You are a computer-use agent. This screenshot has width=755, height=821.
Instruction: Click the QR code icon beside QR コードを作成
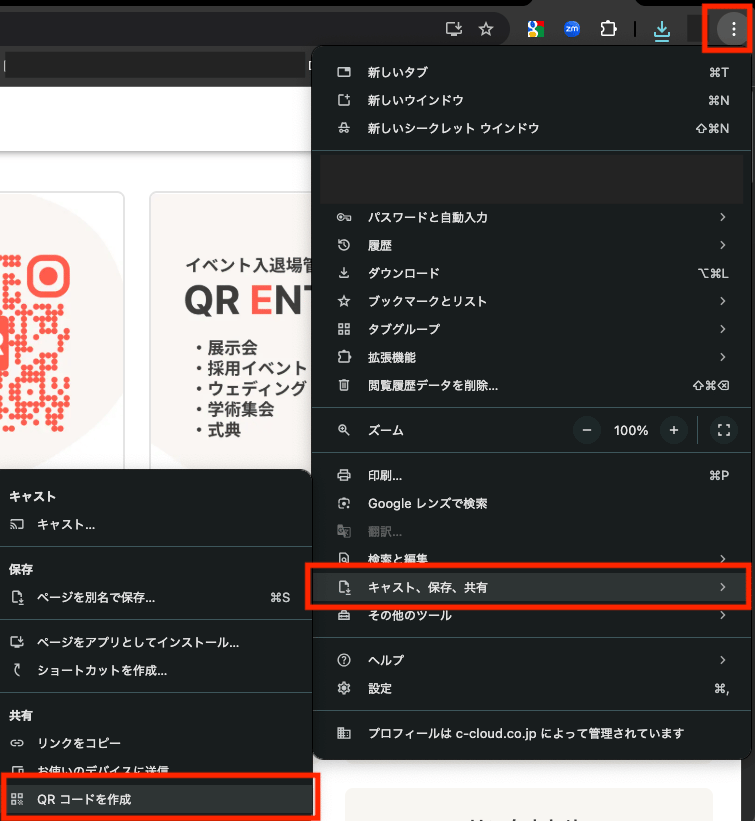[x=17, y=799]
